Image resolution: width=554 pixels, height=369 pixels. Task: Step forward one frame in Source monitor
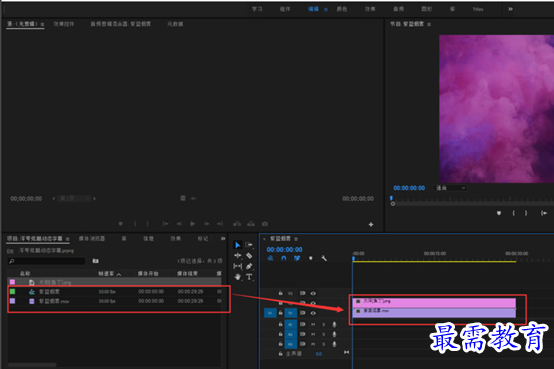pos(207,224)
